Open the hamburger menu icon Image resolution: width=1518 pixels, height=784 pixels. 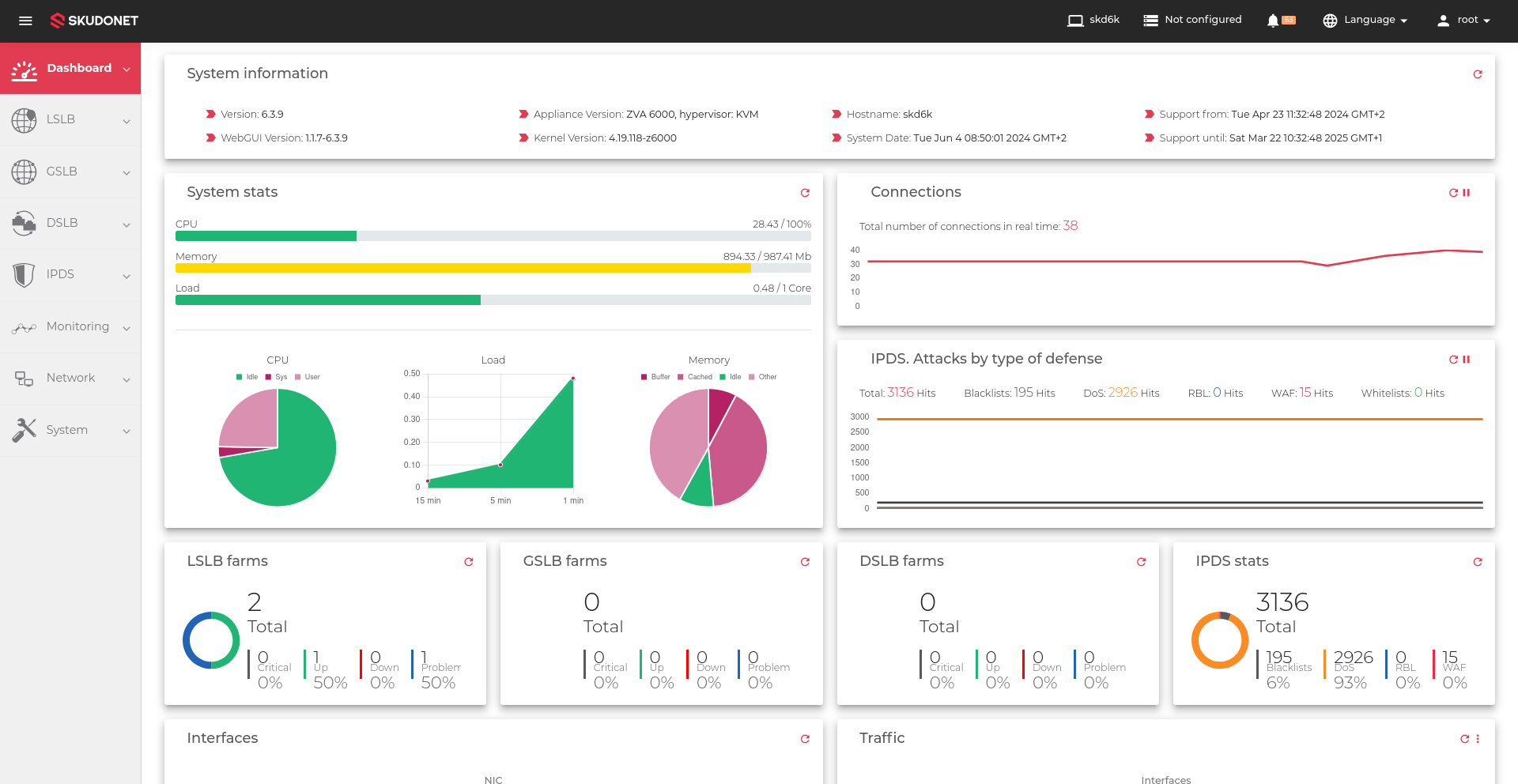[25, 21]
